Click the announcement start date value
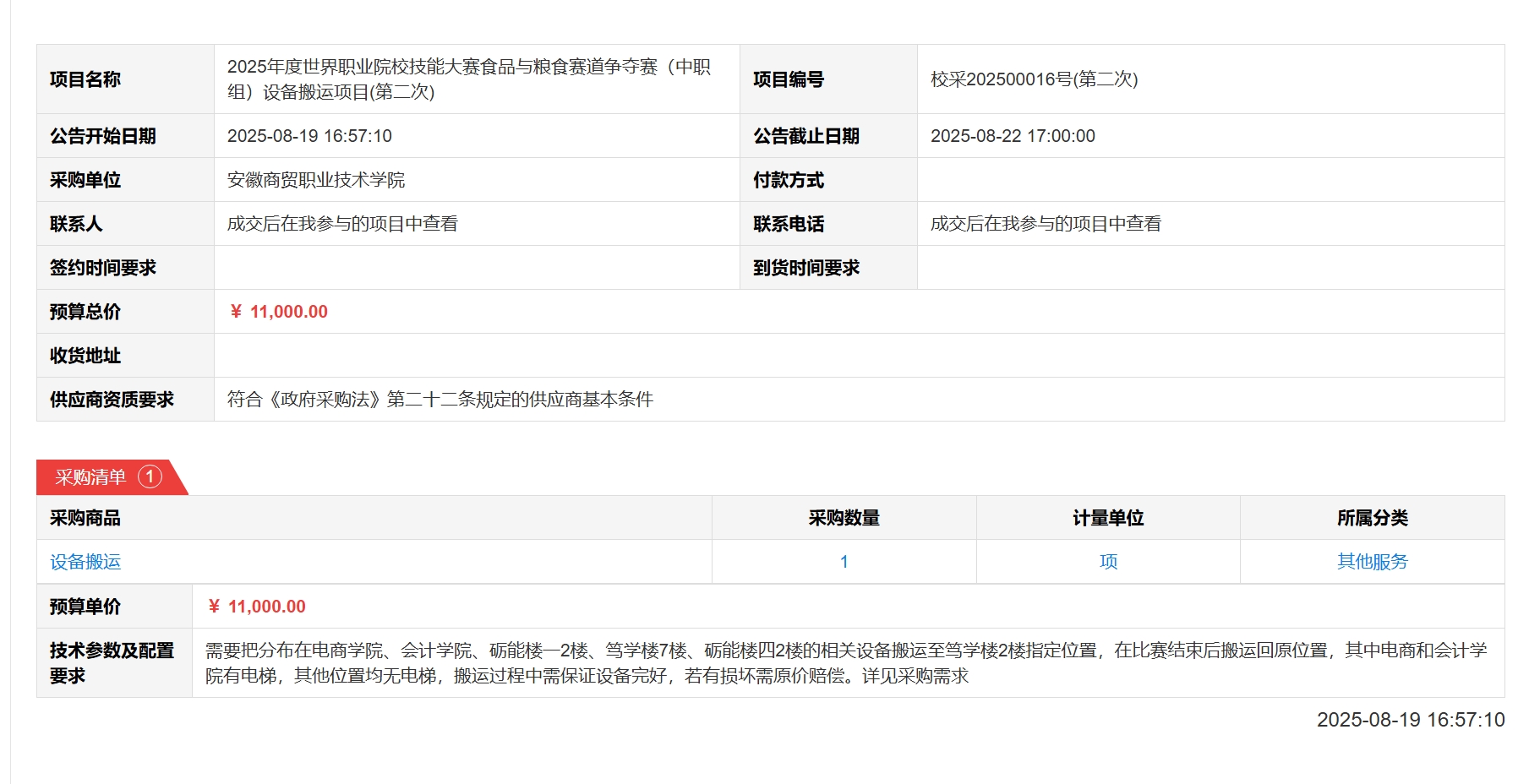 (309, 136)
